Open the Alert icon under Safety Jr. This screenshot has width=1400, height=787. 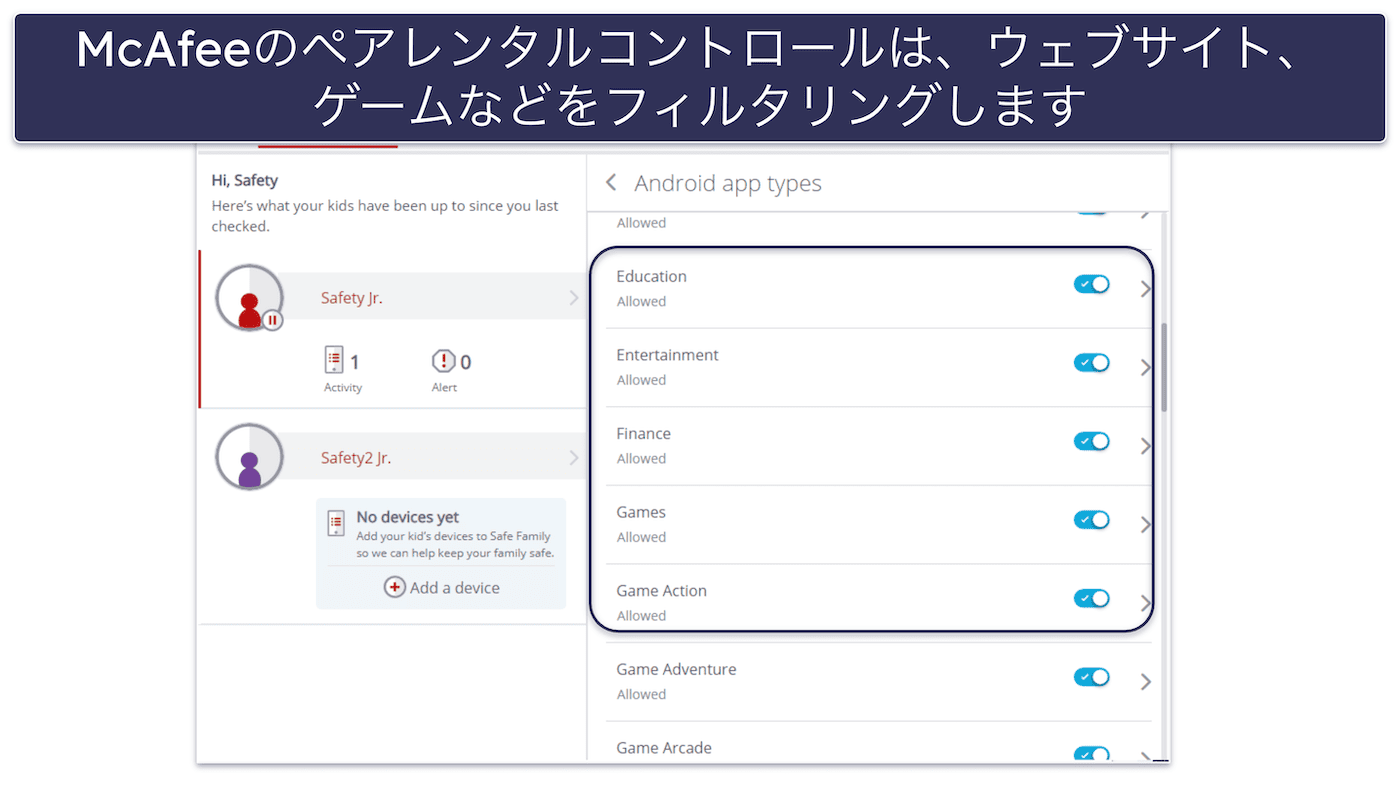point(443,361)
